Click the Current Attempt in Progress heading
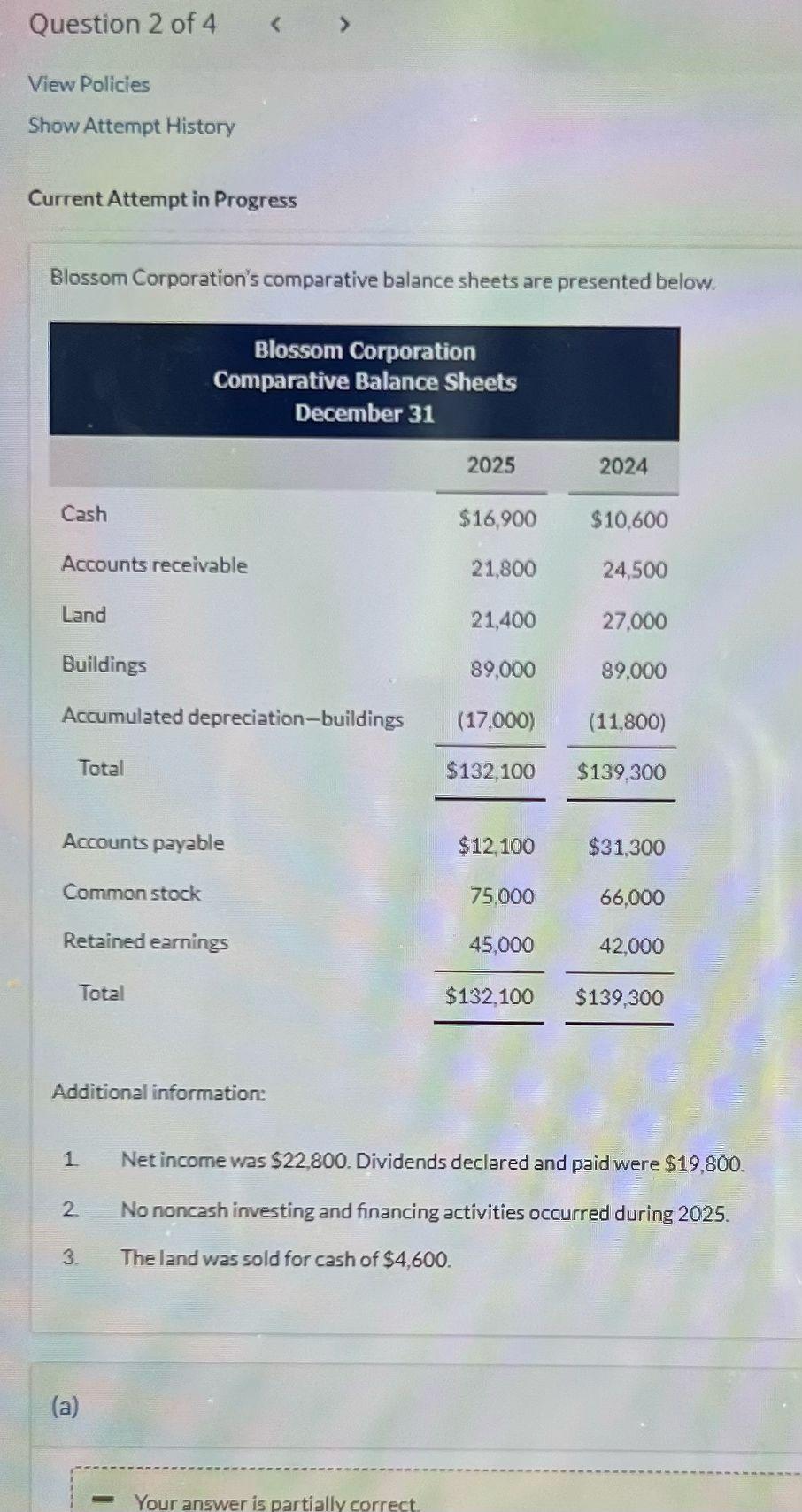This screenshot has height=1512, width=802. point(162,199)
